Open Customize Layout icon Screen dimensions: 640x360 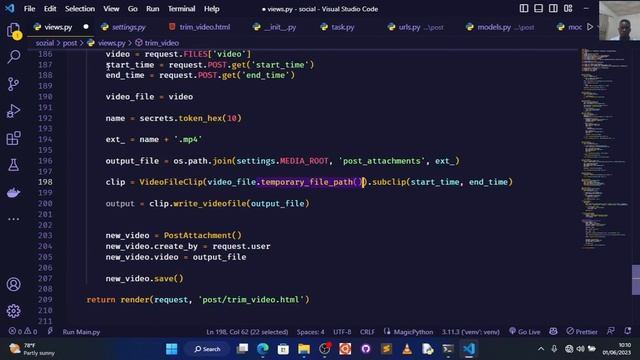coord(568,9)
